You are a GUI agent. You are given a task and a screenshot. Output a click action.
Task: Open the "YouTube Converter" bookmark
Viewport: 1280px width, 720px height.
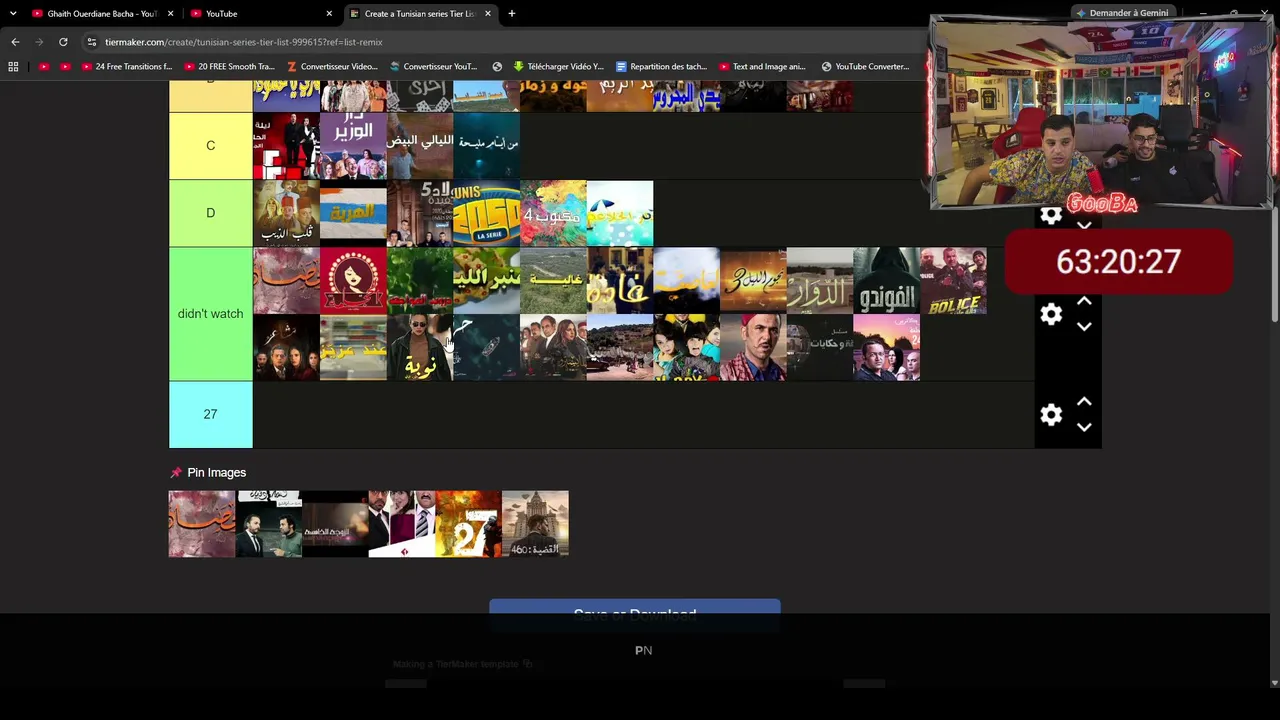click(x=865, y=67)
